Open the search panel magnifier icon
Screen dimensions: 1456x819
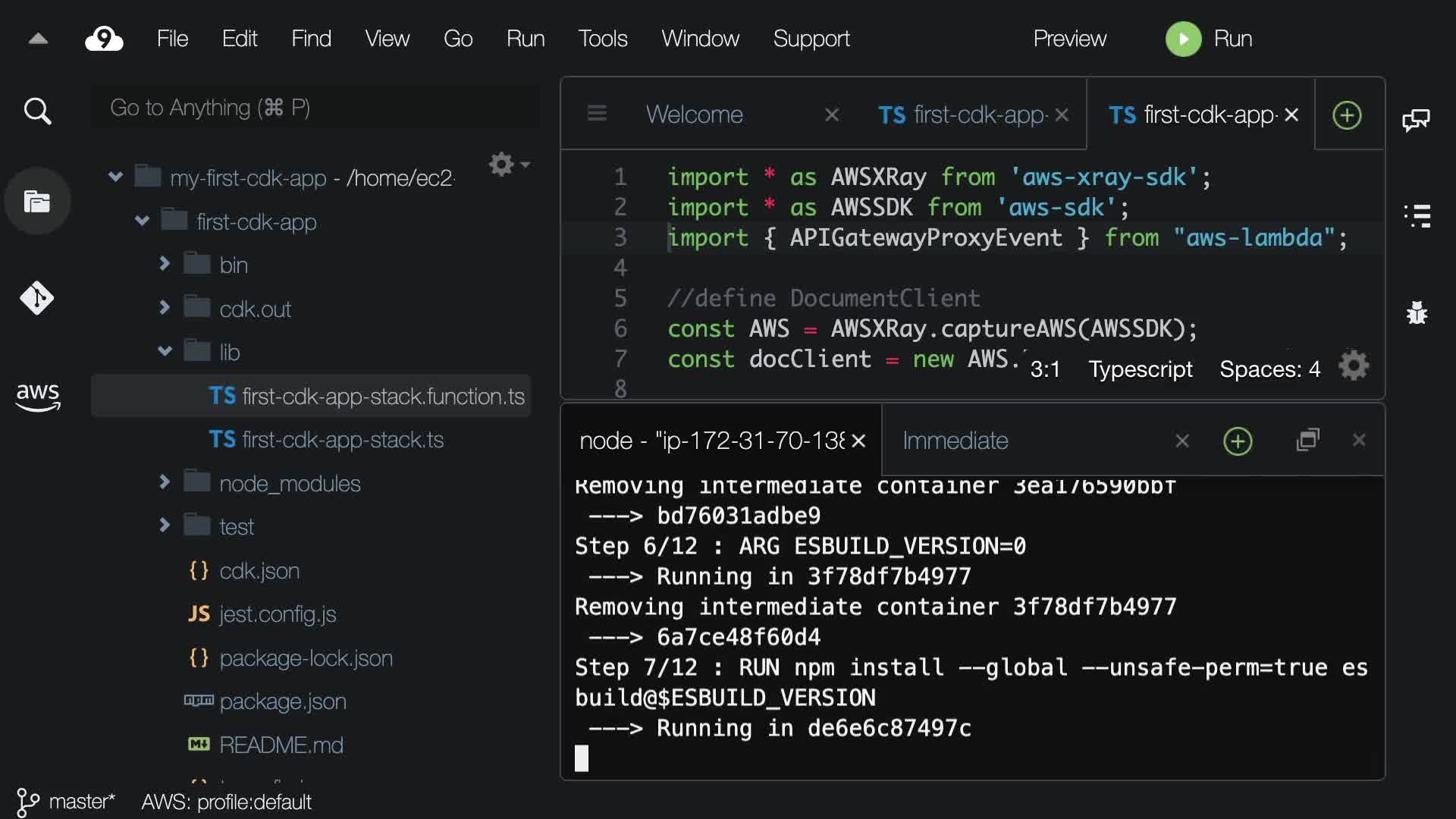click(37, 111)
